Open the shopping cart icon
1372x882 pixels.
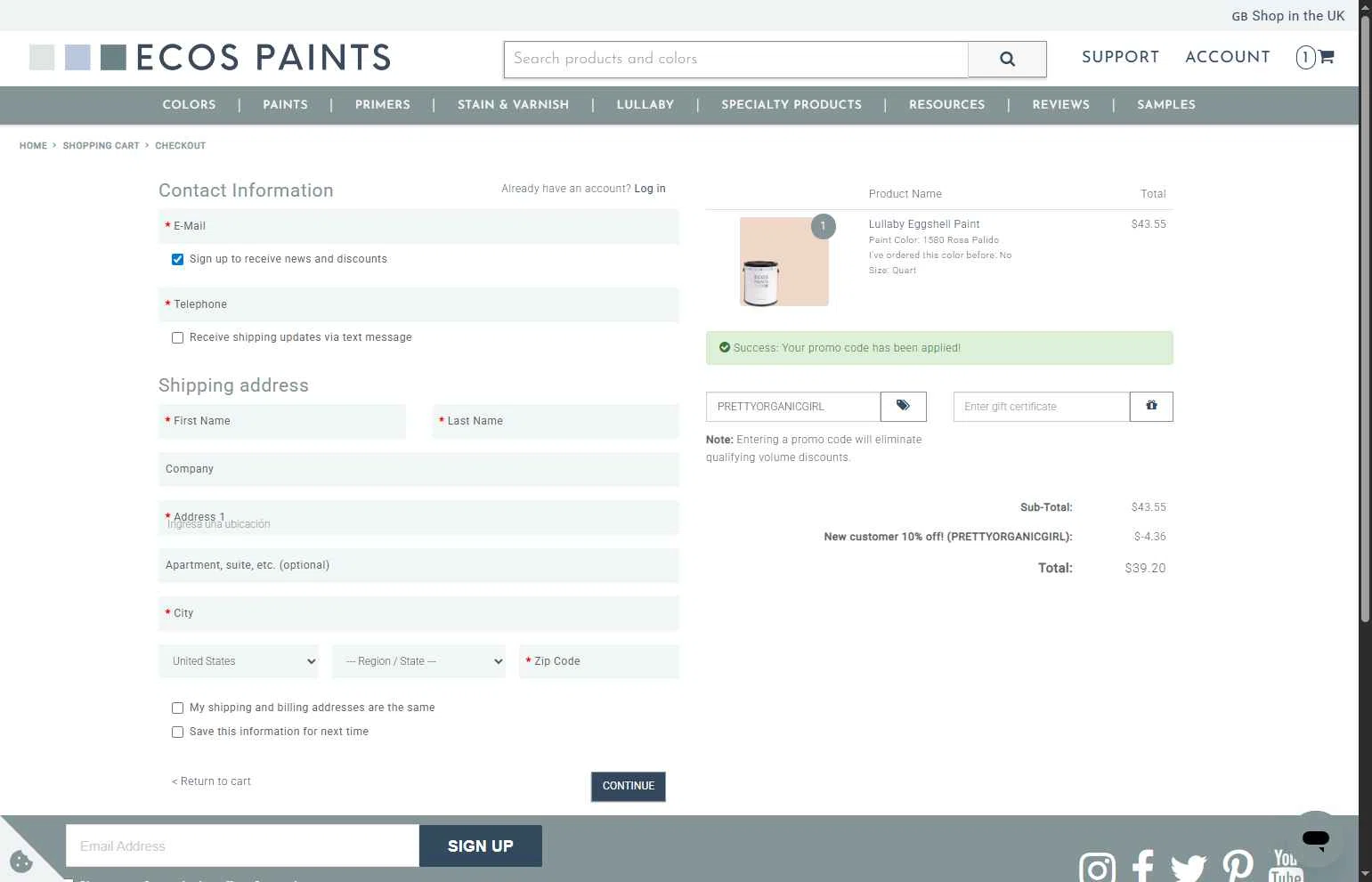[x=1316, y=58]
